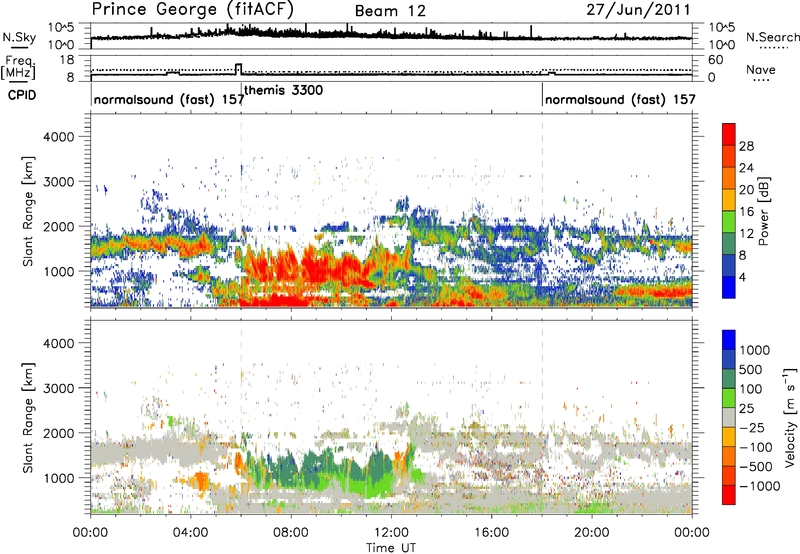Pick the red top segment of power colorbar
The width and height of the screenshot is (800, 554).
coord(729,134)
